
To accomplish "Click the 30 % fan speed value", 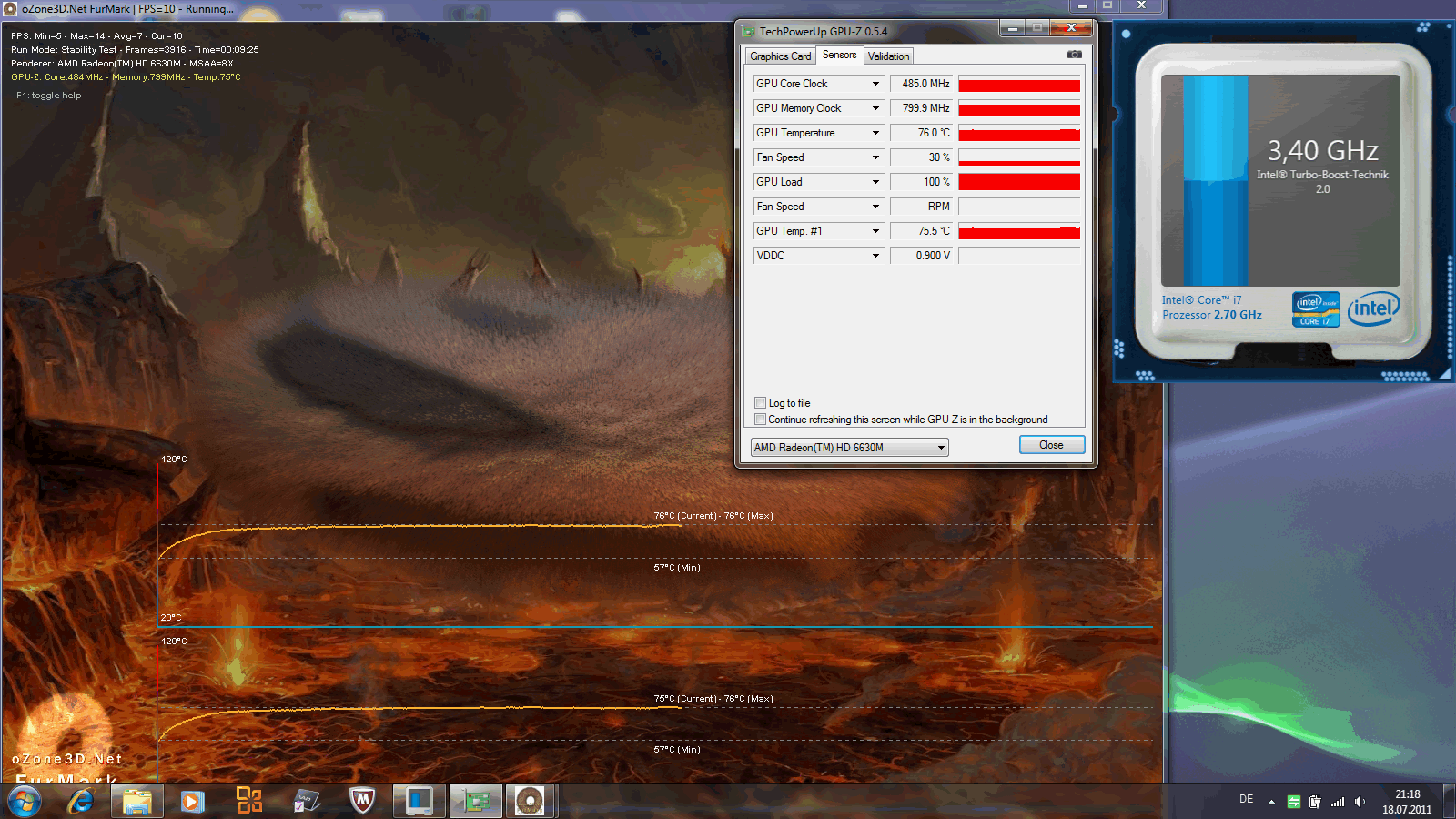I will [921, 157].
